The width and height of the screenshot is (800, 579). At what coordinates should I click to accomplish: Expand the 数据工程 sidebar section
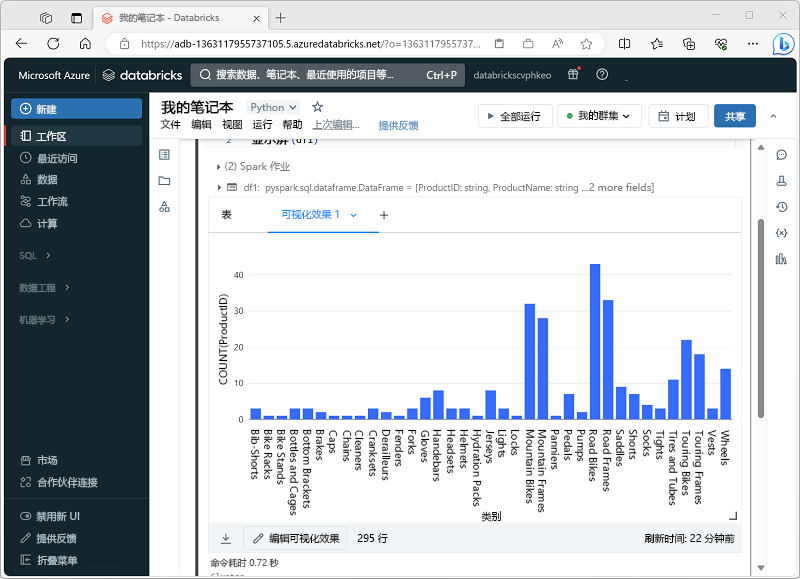pos(44,288)
